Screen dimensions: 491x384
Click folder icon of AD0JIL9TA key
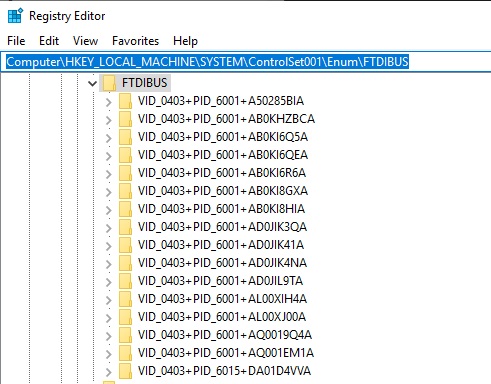[x=125, y=281]
